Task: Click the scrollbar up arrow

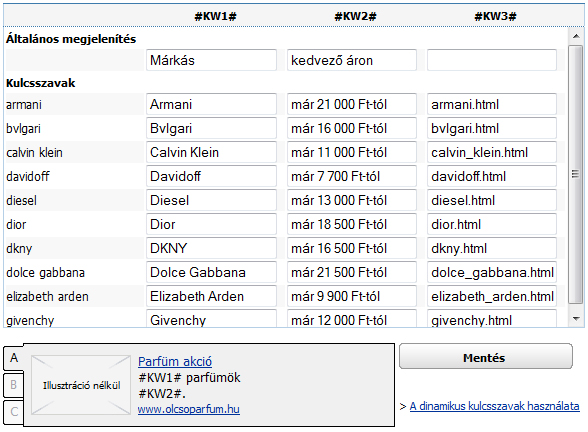Action: (x=576, y=36)
